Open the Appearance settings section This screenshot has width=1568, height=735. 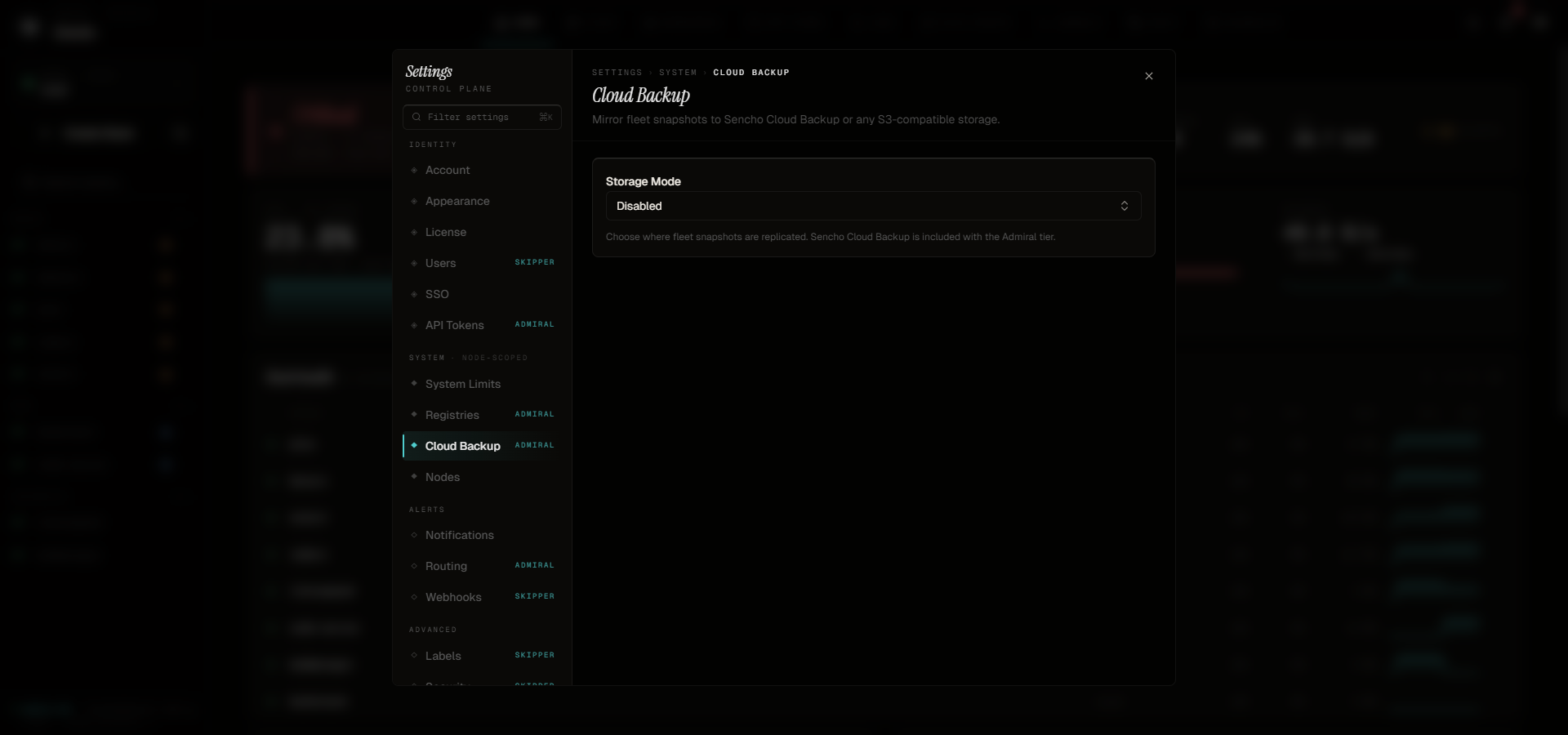pos(482,201)
